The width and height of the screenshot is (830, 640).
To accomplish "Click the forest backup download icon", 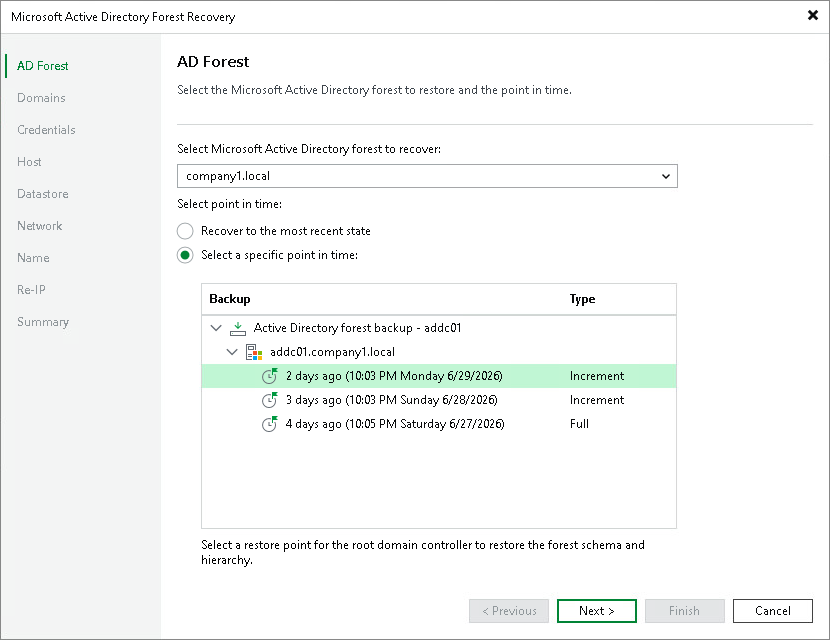I will coord(238,328).
